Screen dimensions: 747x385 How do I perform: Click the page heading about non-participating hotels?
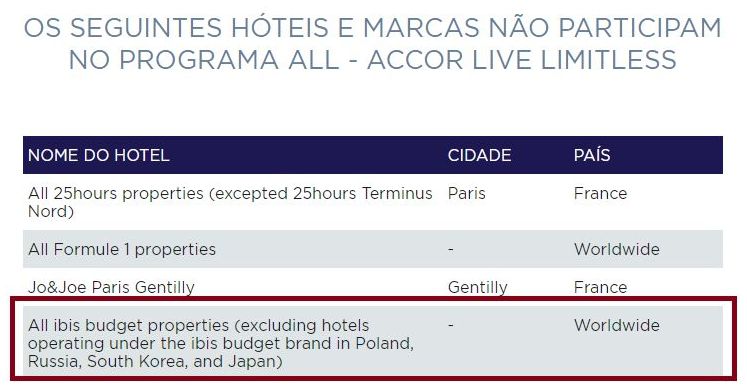tap(373, 44)
